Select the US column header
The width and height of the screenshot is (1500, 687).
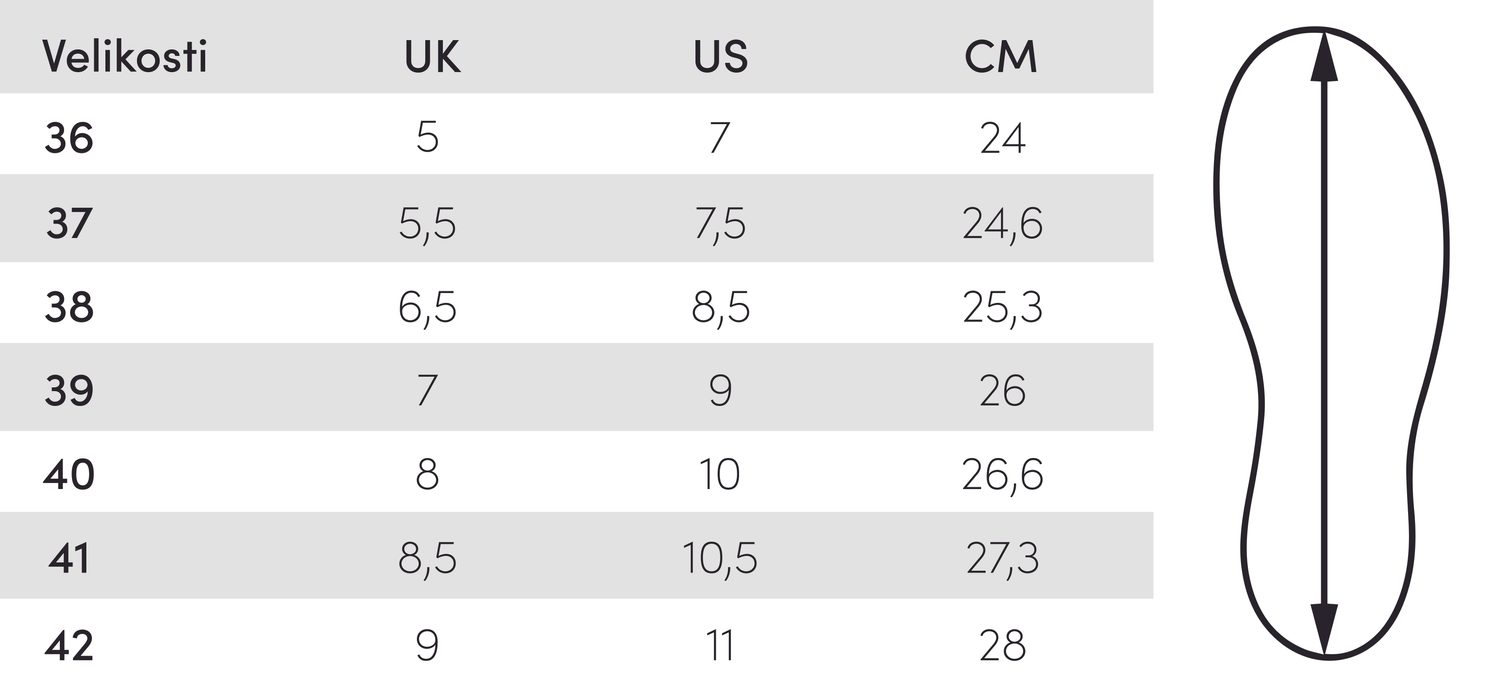pyautogui.click(x=720, y=57)
